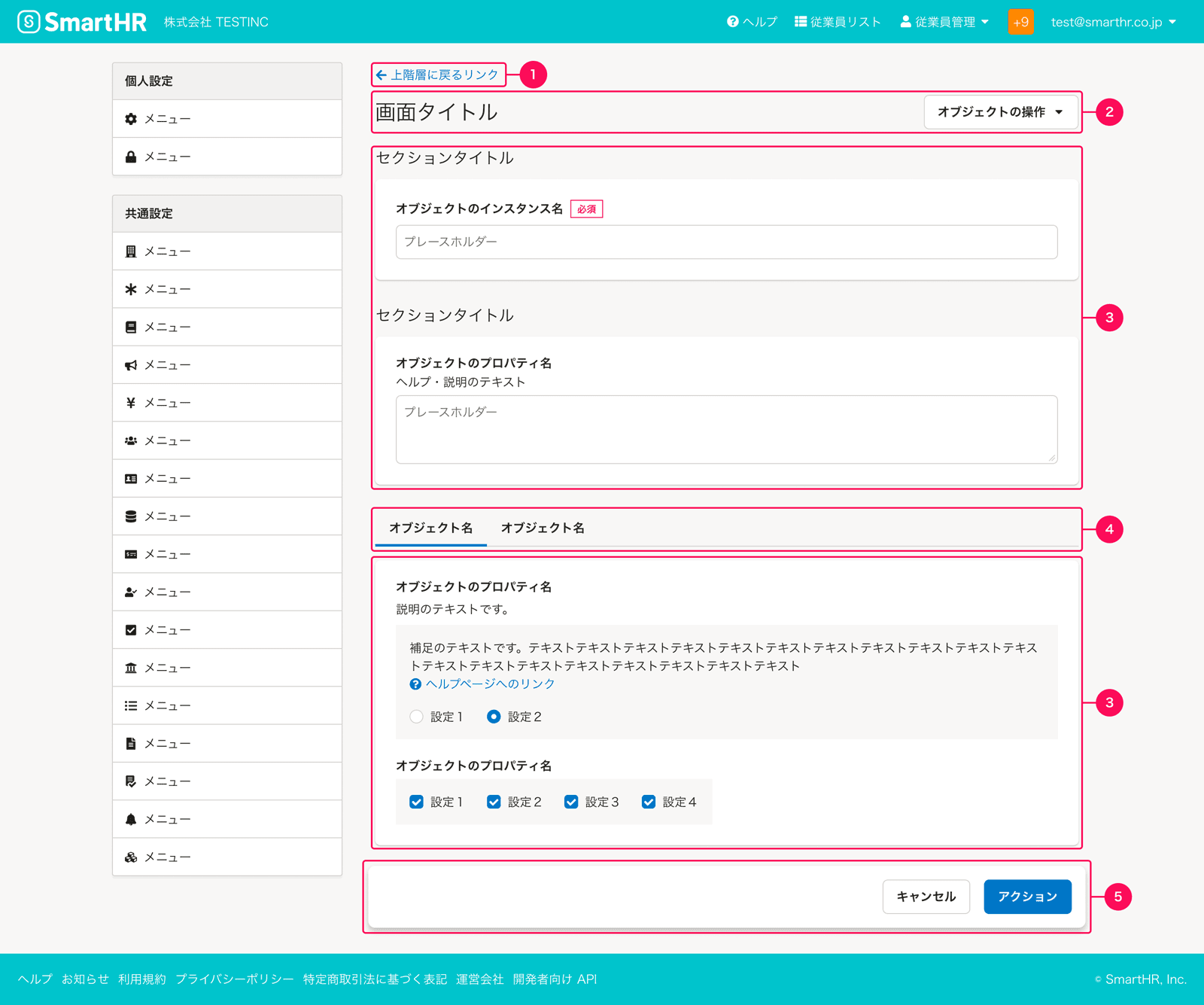Click the orange +9 notification badge
This screenshot has height=1005, width=1204.
coord(1020,22)
